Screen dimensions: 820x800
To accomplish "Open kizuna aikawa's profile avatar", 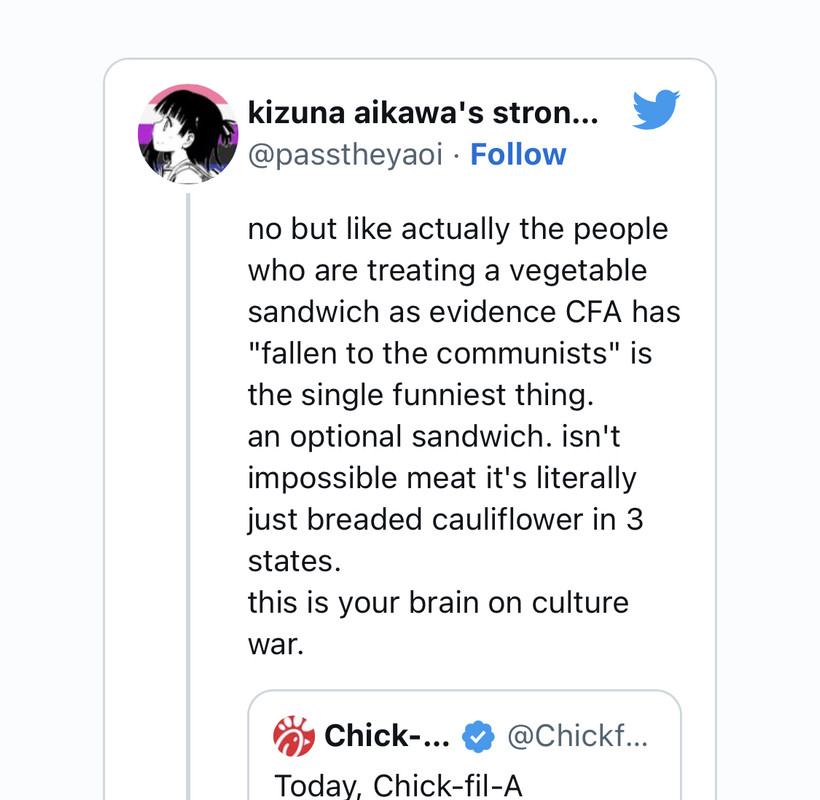I will coord(187,134).
